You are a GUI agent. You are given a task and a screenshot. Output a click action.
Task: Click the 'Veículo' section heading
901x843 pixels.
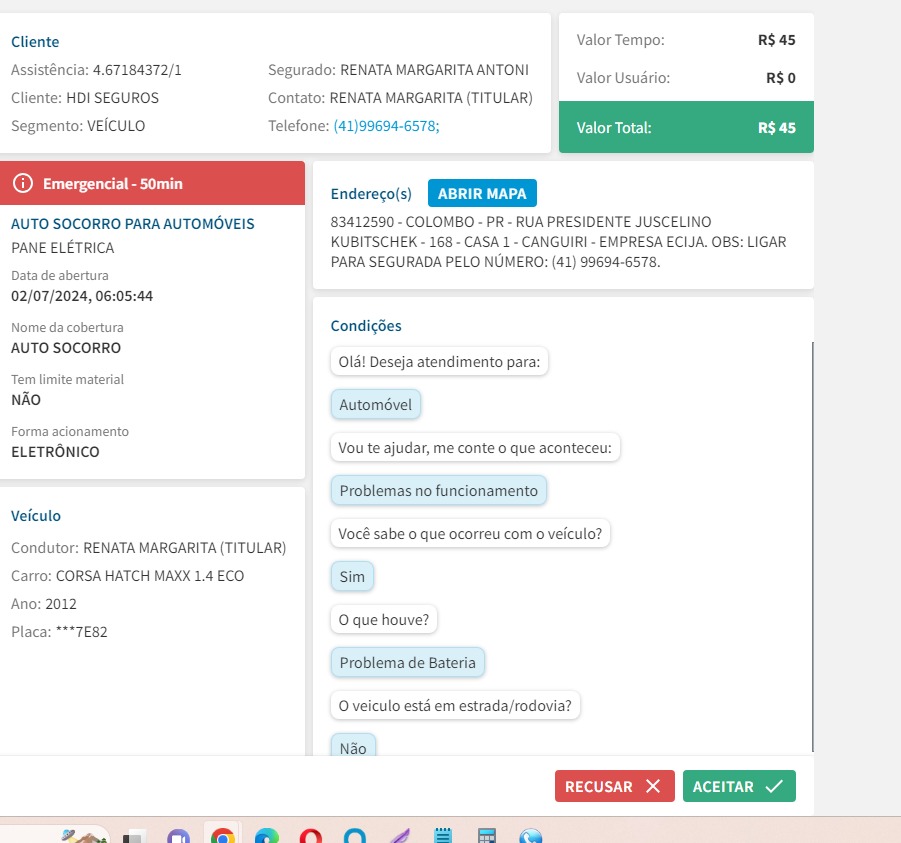click(x=36, y=515)
